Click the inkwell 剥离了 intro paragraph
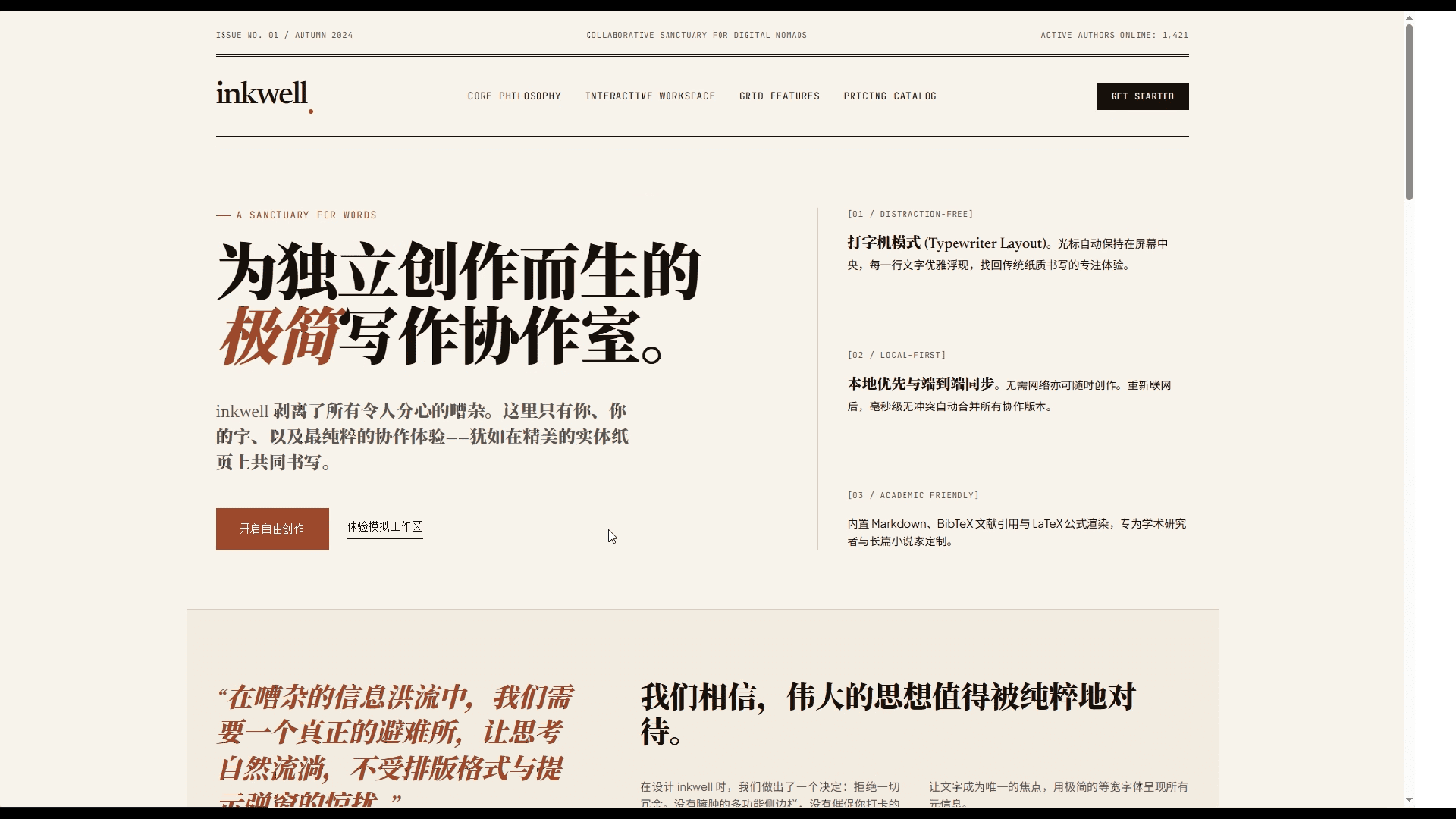This screenshot has height=819, width=1456. [422, 437]
